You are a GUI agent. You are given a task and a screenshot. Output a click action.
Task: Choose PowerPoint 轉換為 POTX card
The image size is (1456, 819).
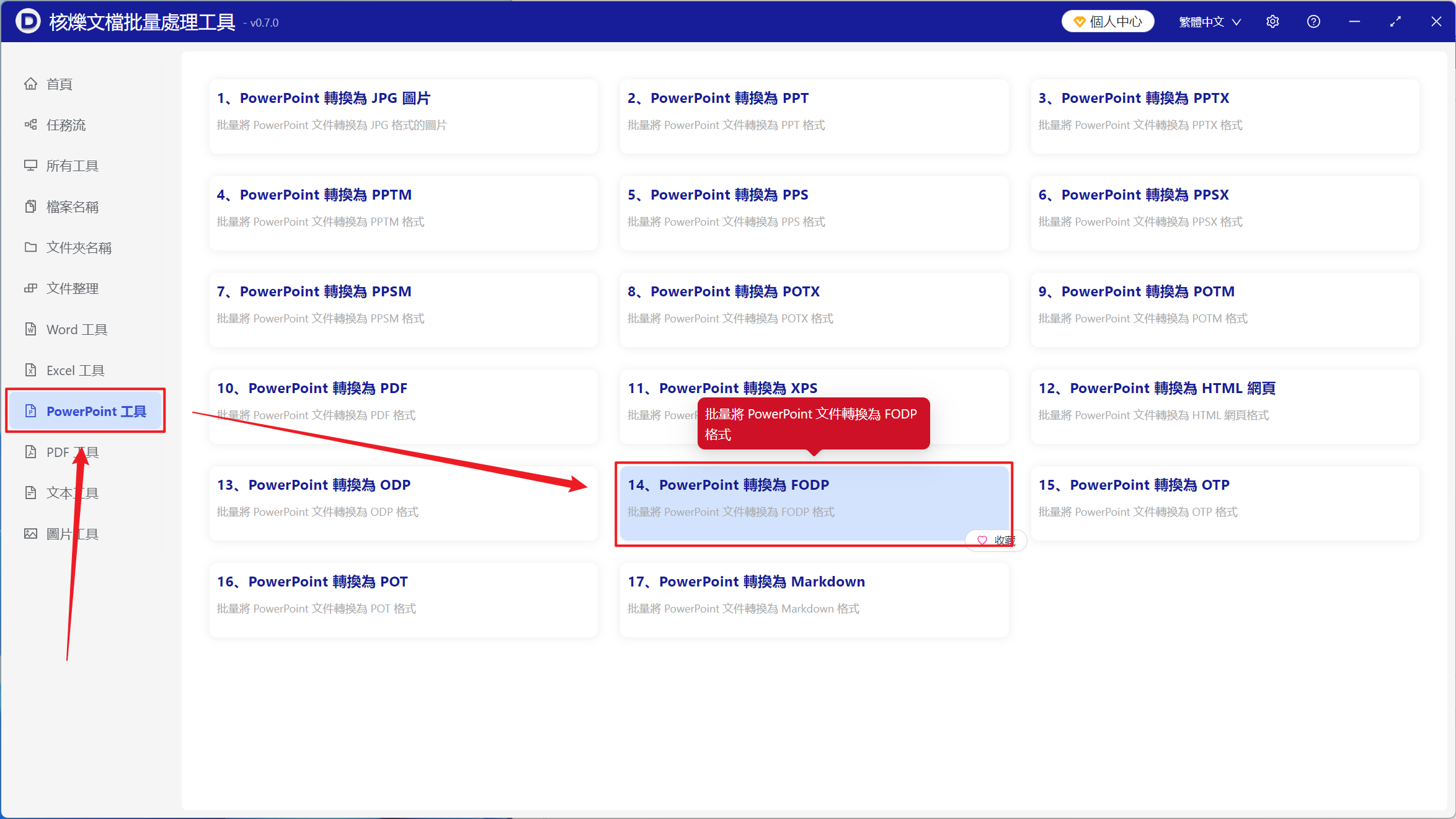(x=814, y=309)
